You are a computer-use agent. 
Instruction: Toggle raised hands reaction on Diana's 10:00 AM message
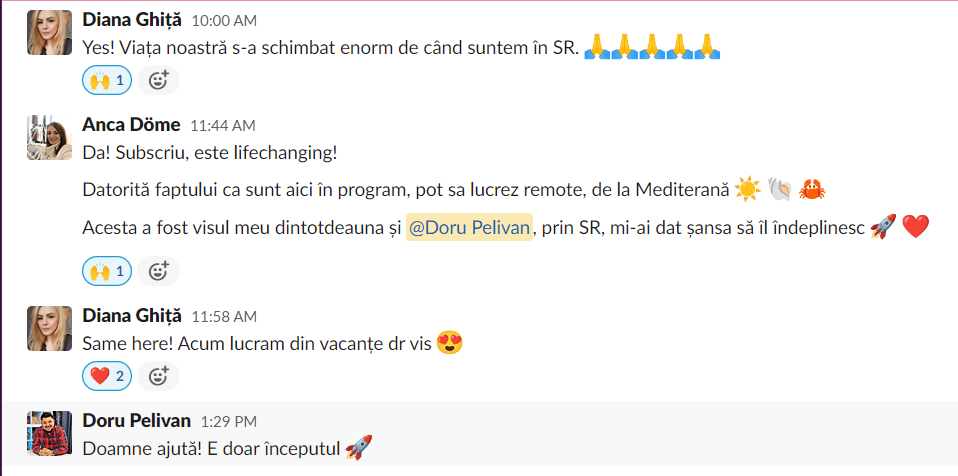107,80
